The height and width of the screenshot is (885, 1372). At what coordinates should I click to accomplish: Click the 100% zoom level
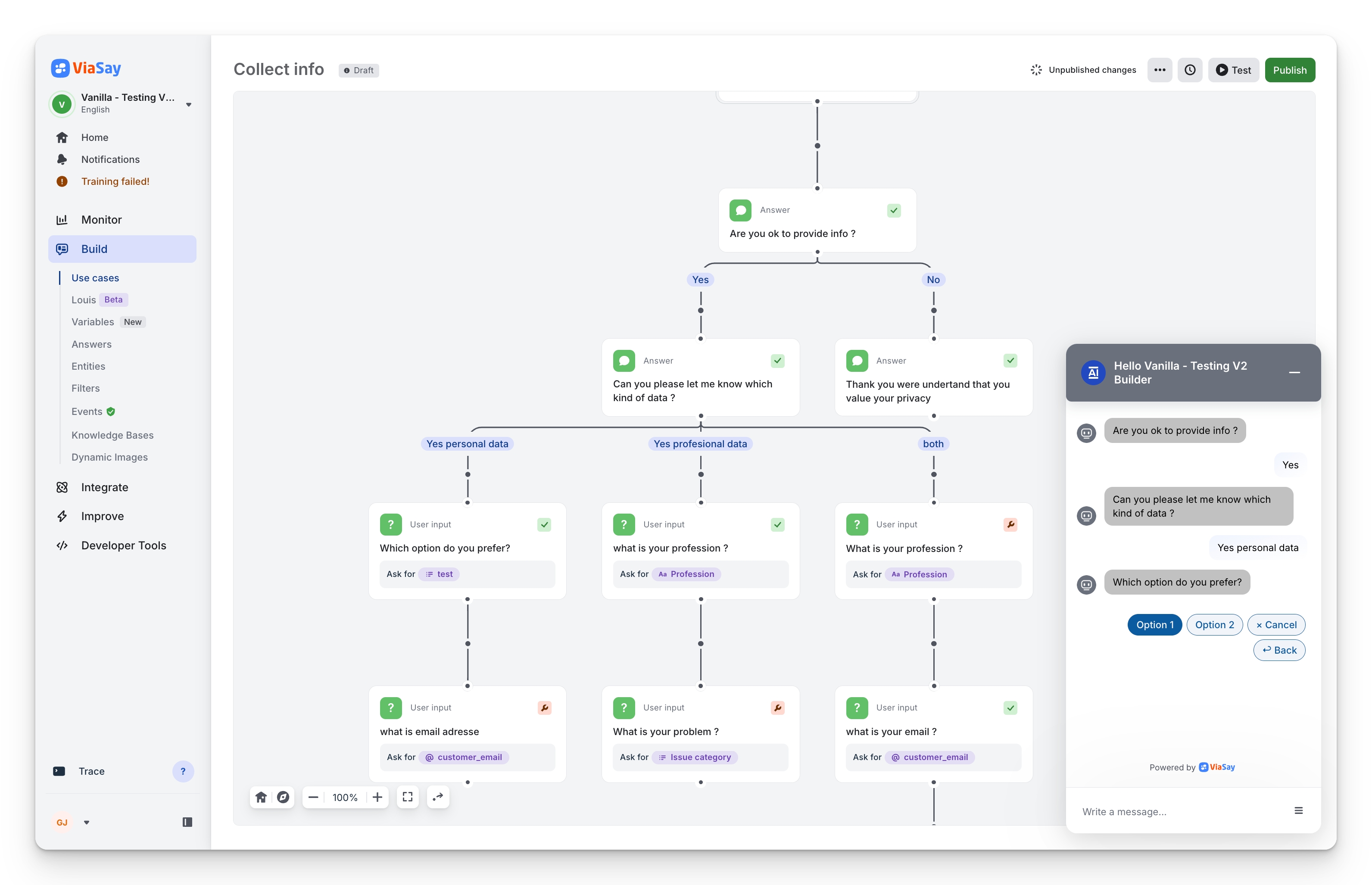345,798
